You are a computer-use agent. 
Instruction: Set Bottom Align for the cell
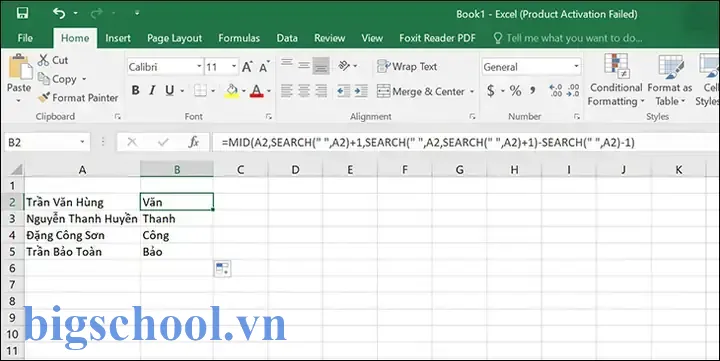coord(321,65)
